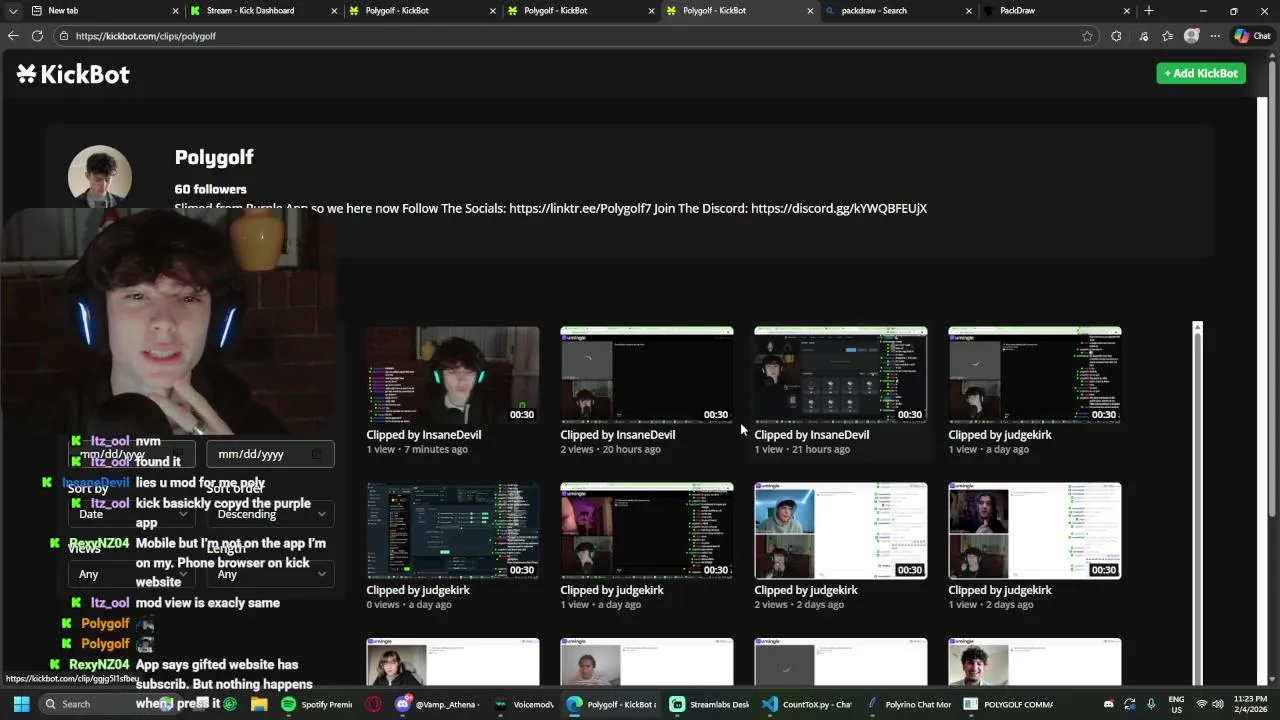Viewport: 1280px width, 720px height.
Task: Click '2 views • 20 hours ago' text
Action: click(610, 449)
